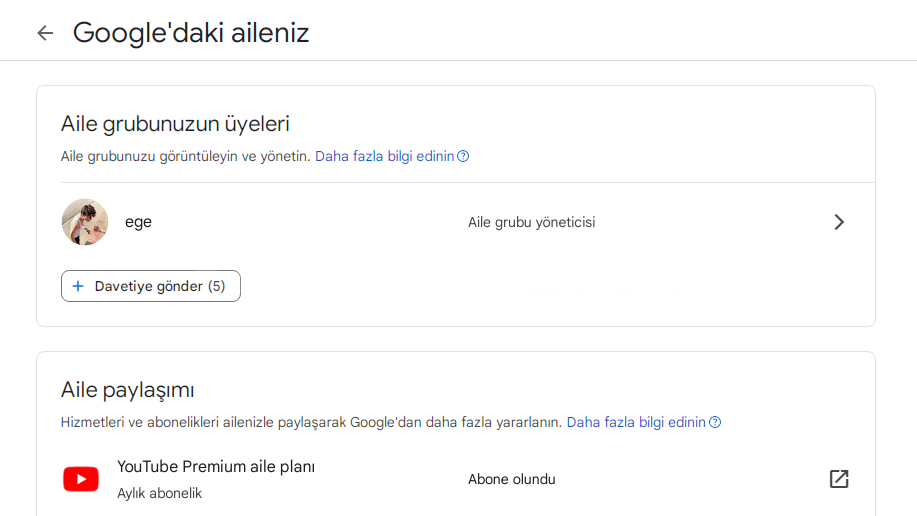This screenshot has width=917, height=516.
Task: Click Aile grubunuzu görüntüleyin ve yönetin text
Action: [x=185, y=157]
